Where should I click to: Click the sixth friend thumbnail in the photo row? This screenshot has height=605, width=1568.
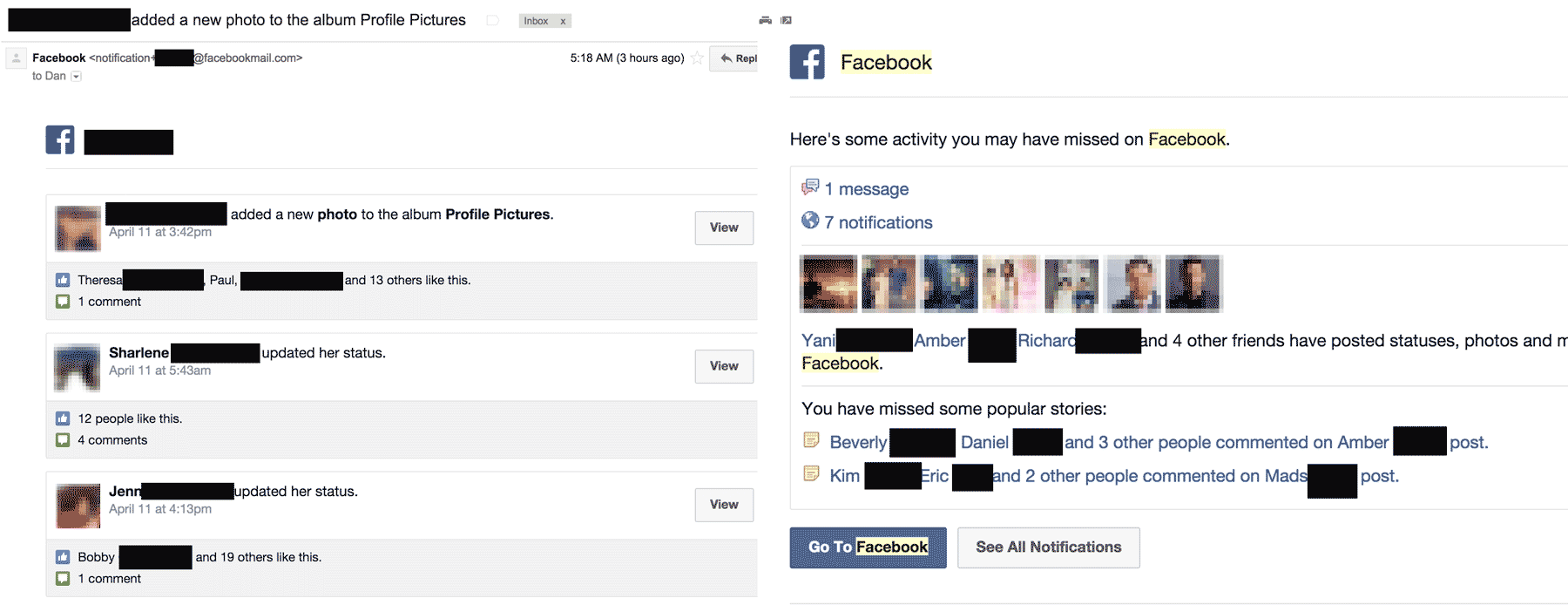pyautogui.click(x=1132, y=283)
